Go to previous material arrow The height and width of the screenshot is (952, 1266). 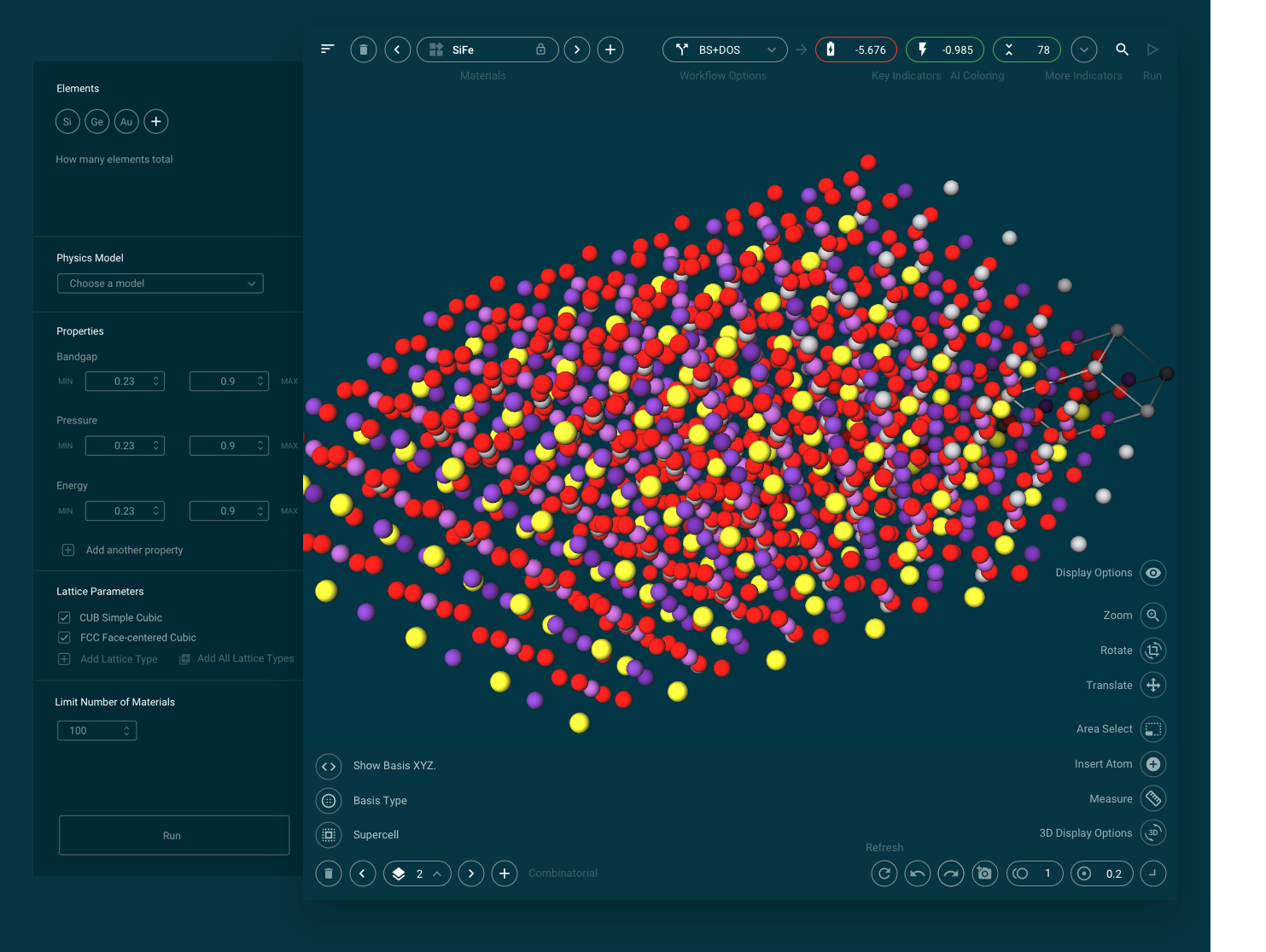(x=398, y=50)
